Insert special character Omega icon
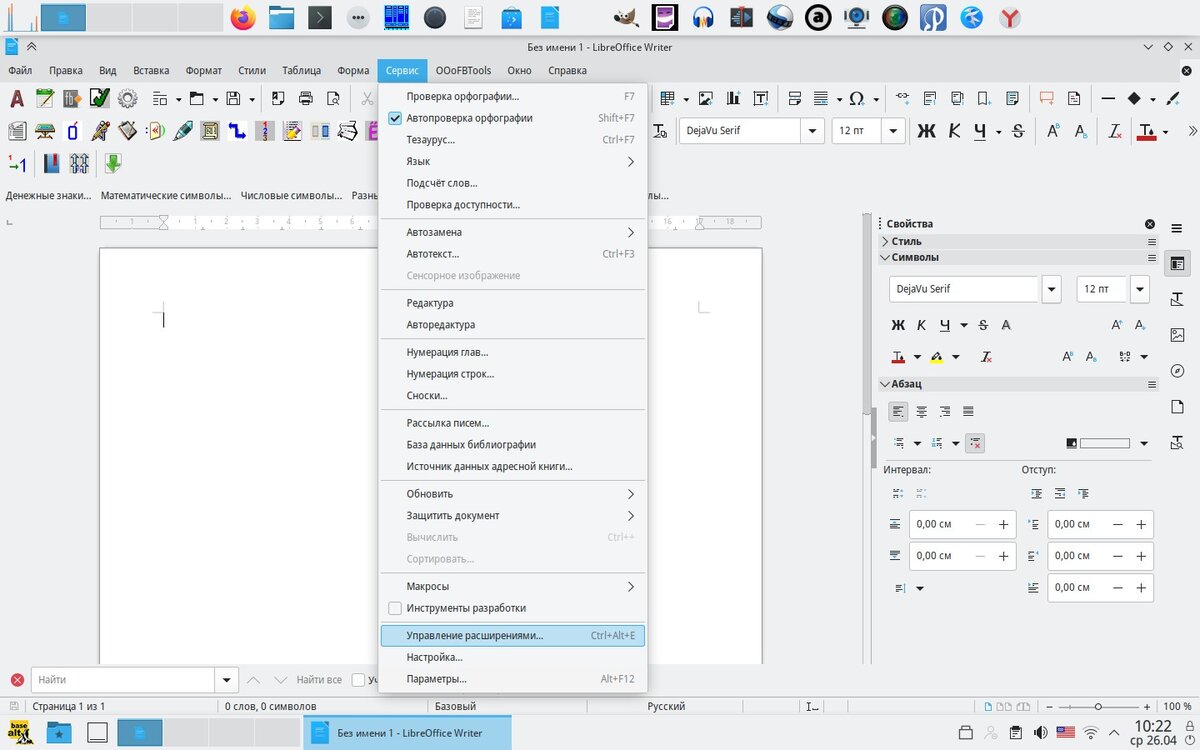This screenshot has height=750, width=1200. [857, 98]
